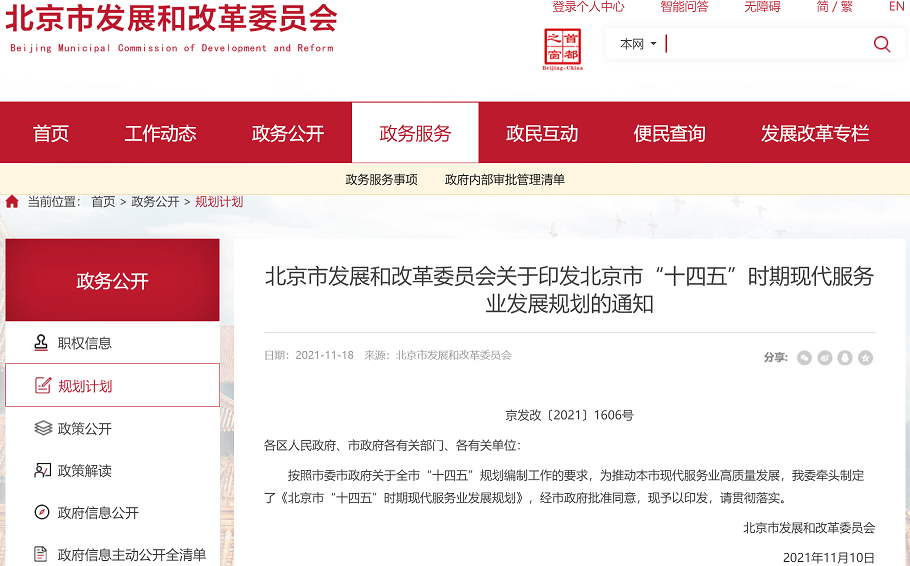Open the 工作动态 navigation tab
This screenshot has height=566, width=910.
coord(160,133)
